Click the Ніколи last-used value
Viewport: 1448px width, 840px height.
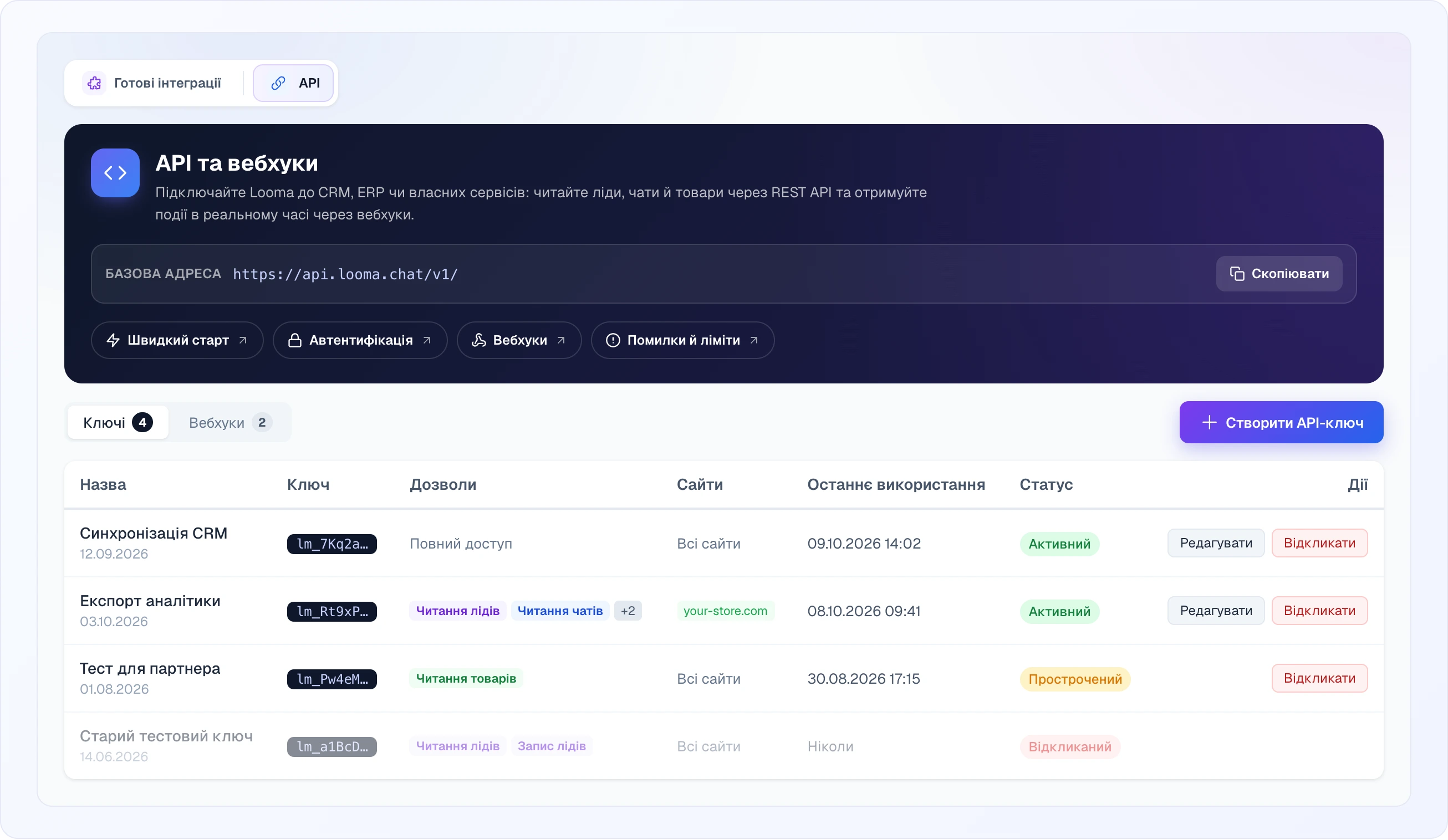(x=830, y=747)
